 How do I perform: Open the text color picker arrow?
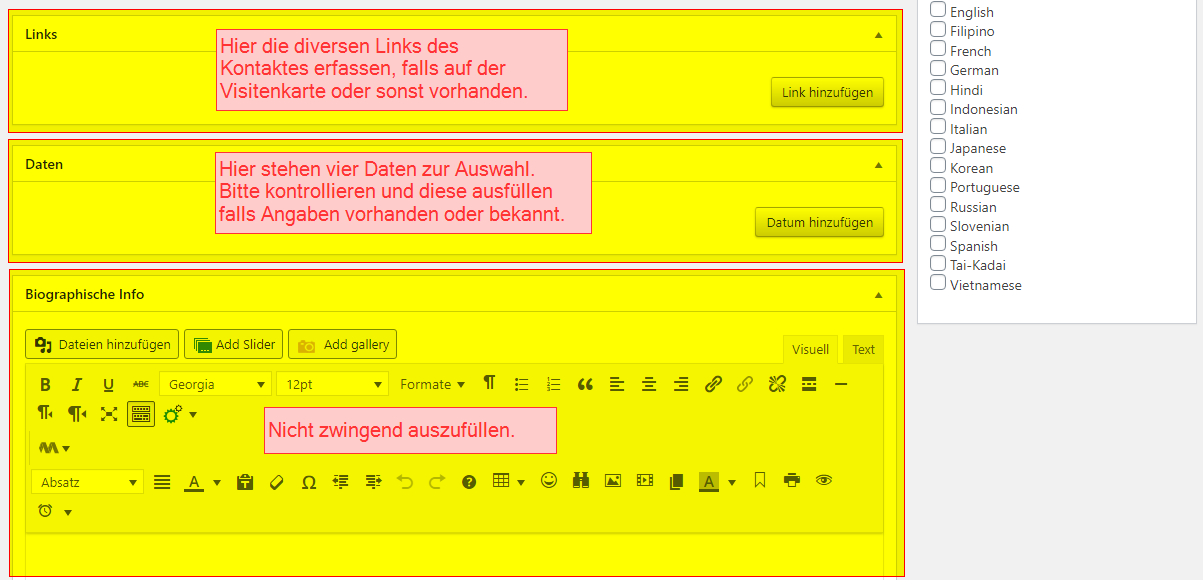[217, 483]
